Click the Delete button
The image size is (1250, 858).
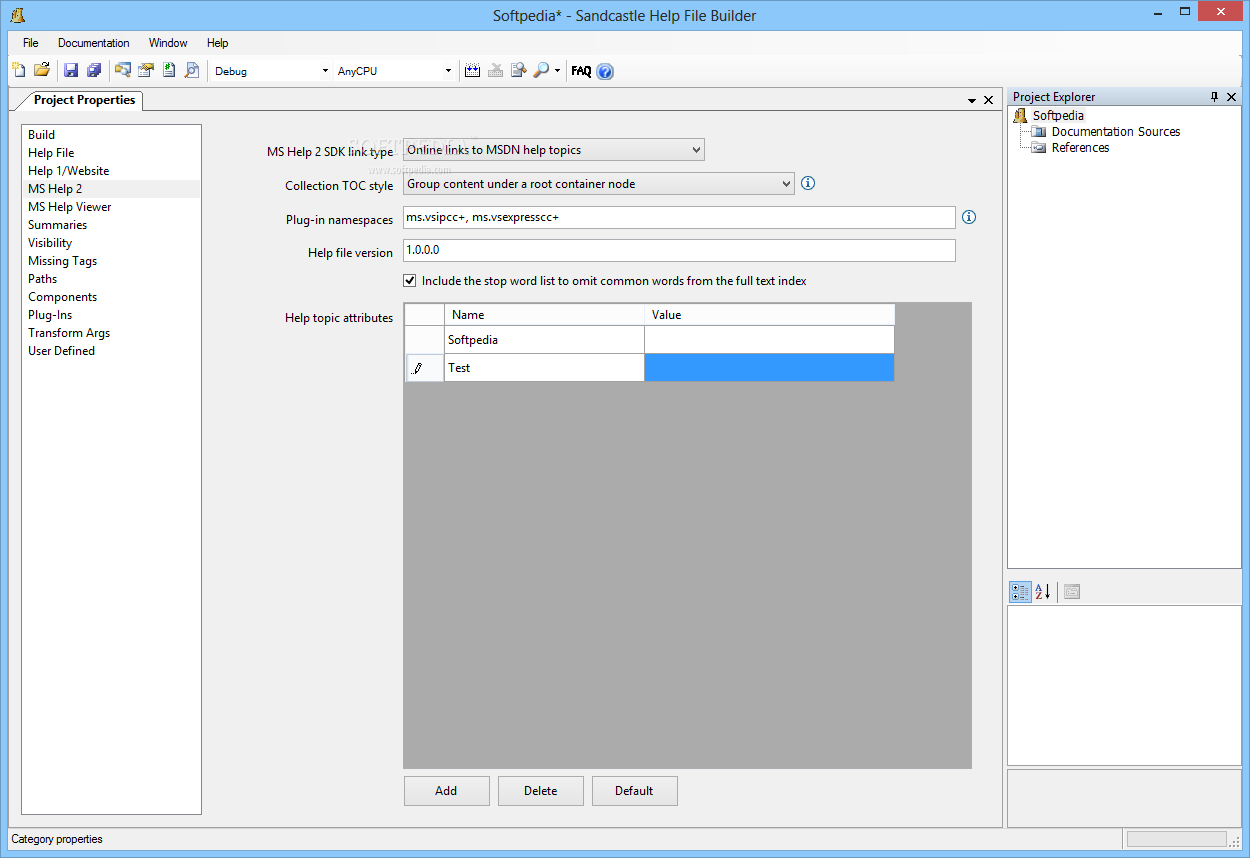click(540, 791)
